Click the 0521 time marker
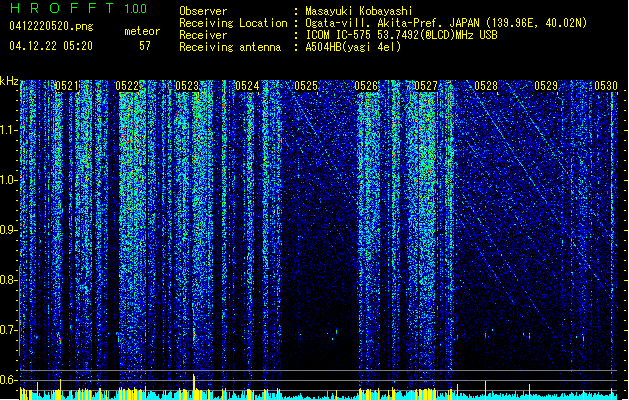This screenshot has width=629, height=400. [x=67, y=86]
